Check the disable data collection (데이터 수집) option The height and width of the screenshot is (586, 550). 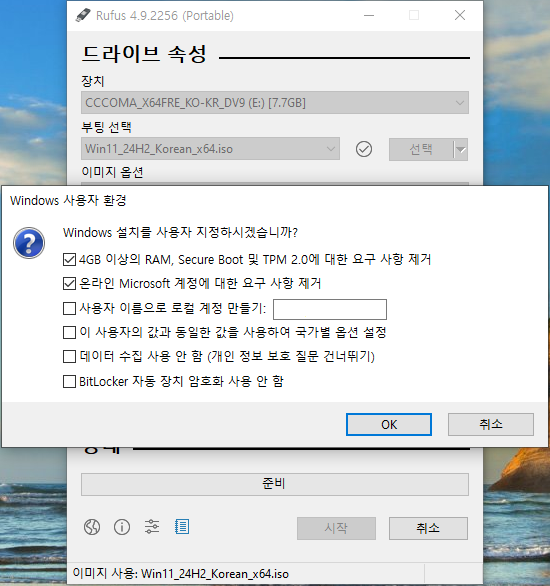(x=69, y=357)
